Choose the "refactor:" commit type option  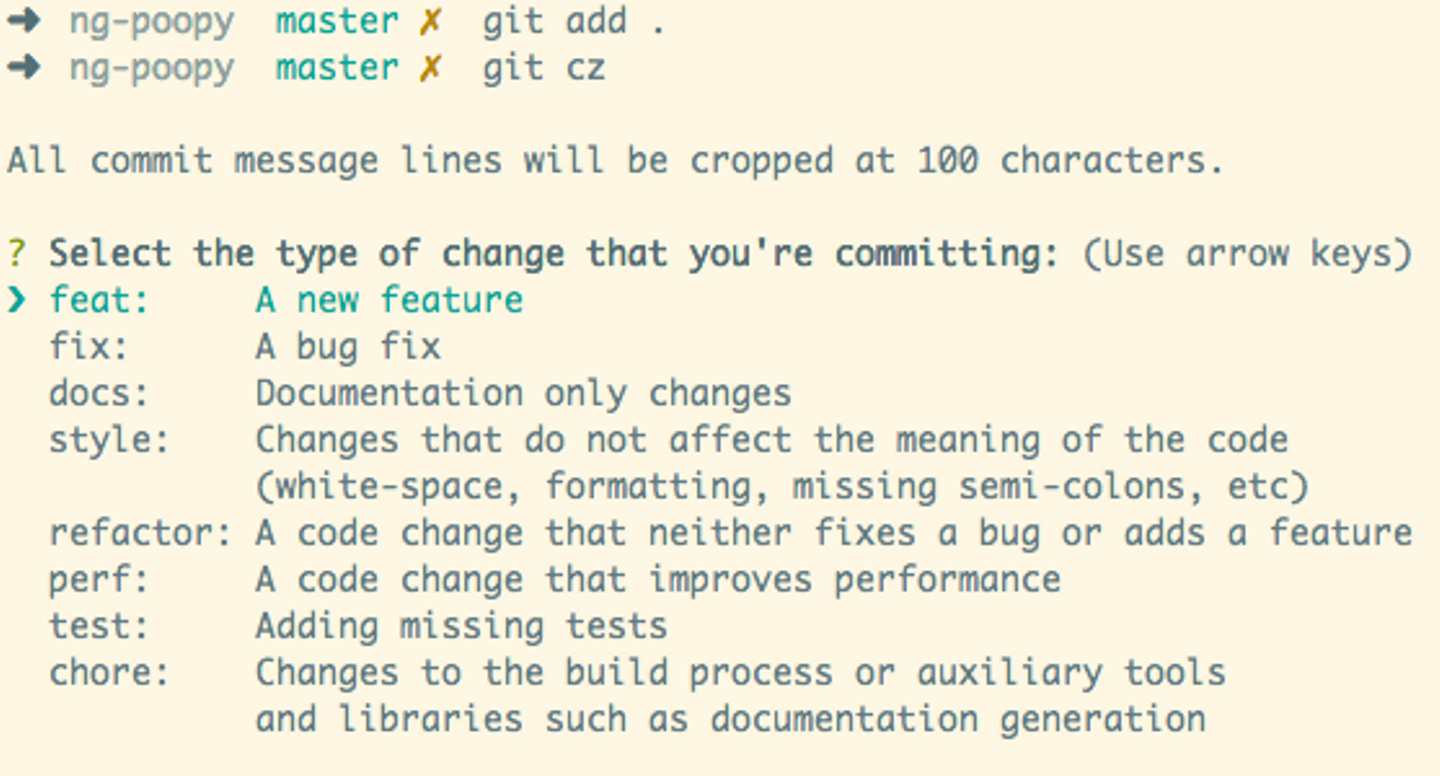click(x=140, y=533)
